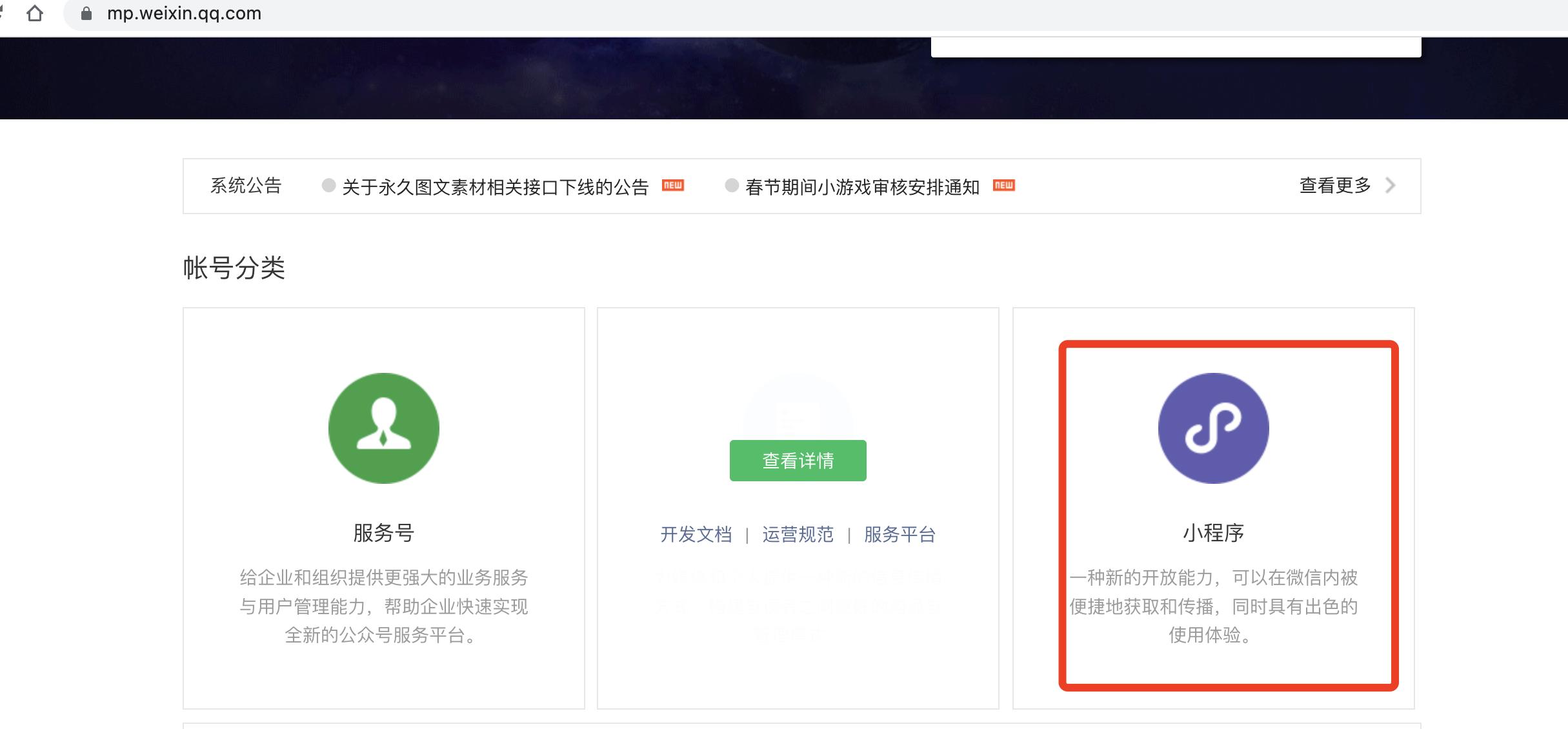Expand more announcements via the right chevron
The width and height of the screenshot is (1568, 729).
[x=1391, y=186]
